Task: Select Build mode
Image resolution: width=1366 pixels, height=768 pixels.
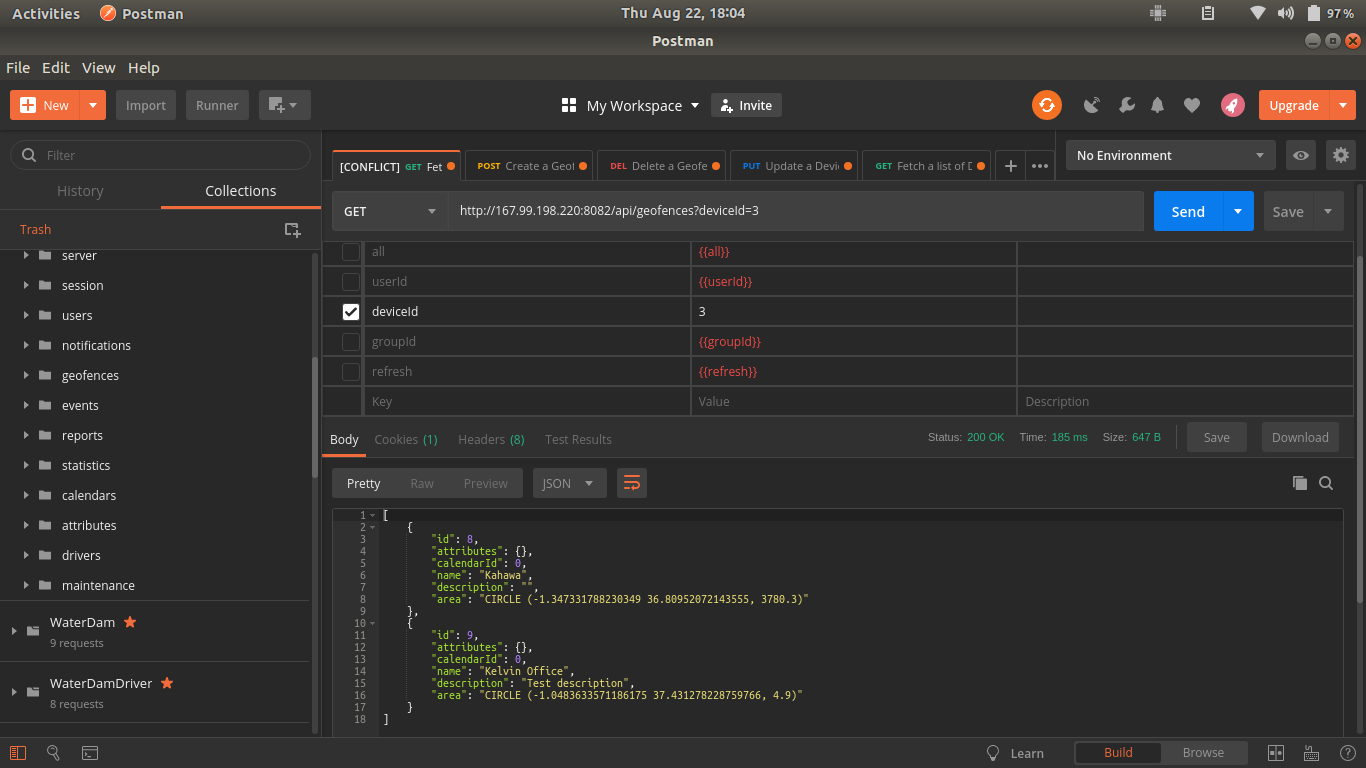Action: point(1118,753)
